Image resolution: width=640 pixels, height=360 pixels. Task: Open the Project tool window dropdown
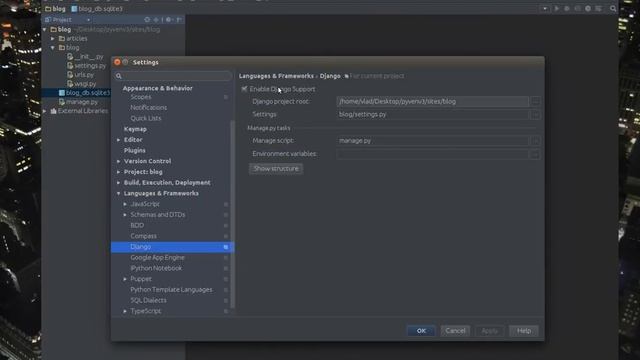(88, 20)
